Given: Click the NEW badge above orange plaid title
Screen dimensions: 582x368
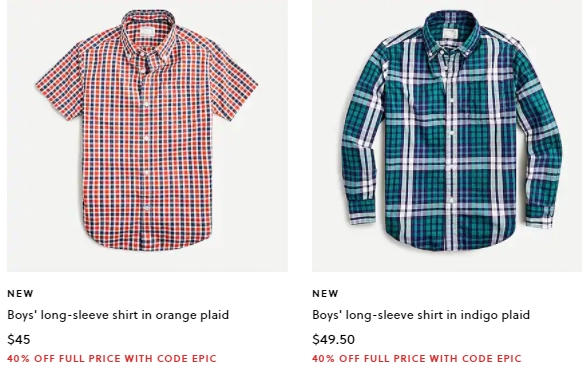Looking at the screenshot, I should coord(20,294).
